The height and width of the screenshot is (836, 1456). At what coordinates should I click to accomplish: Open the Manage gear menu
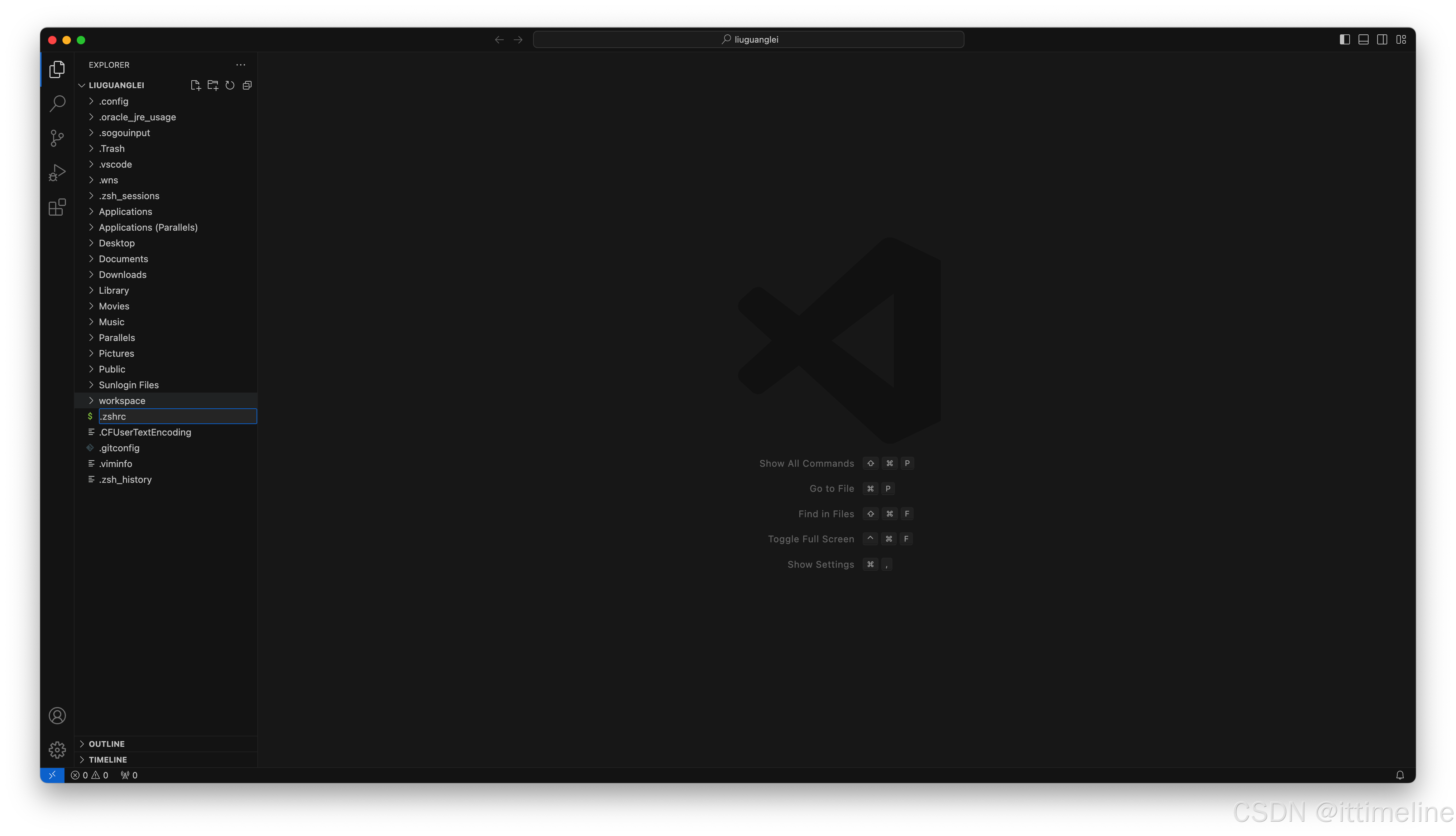coord(57,749)
